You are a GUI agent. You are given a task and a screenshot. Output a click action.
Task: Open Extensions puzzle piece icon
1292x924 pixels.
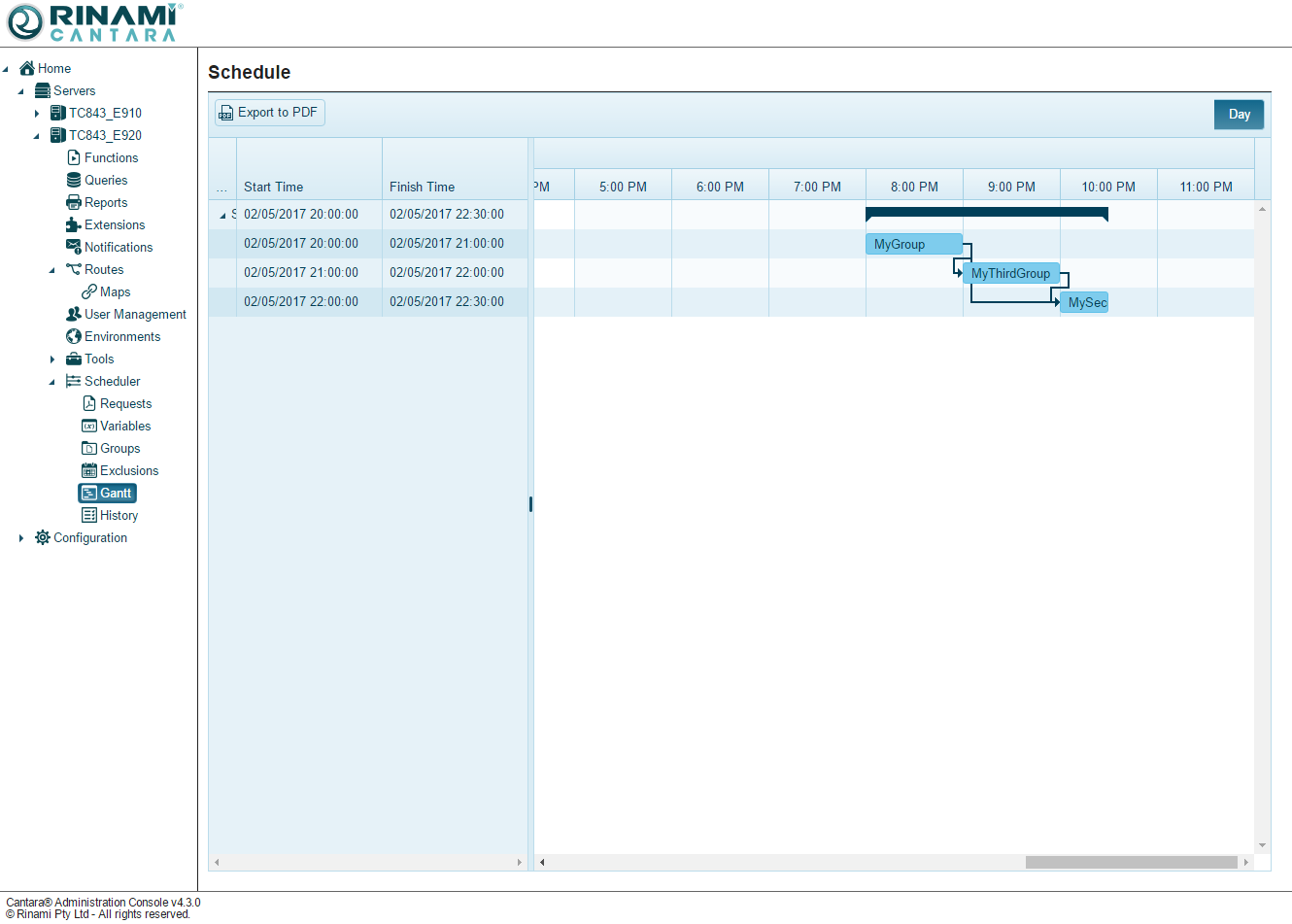[74, 224]
